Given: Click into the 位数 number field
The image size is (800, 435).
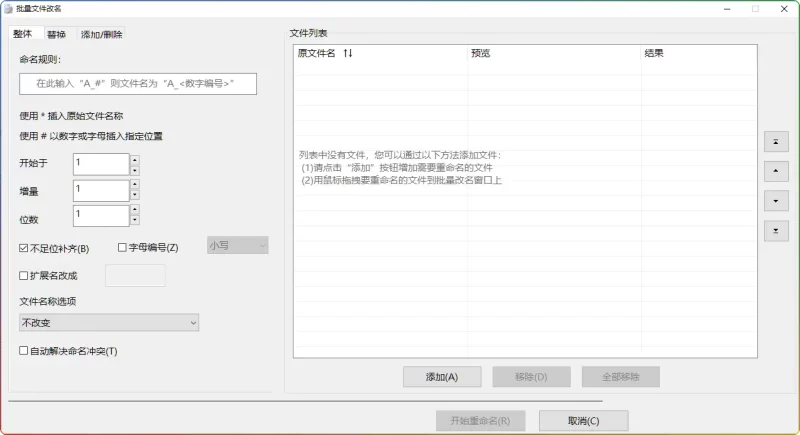Looking at the screenshot, I should click(x=101, y=216).
